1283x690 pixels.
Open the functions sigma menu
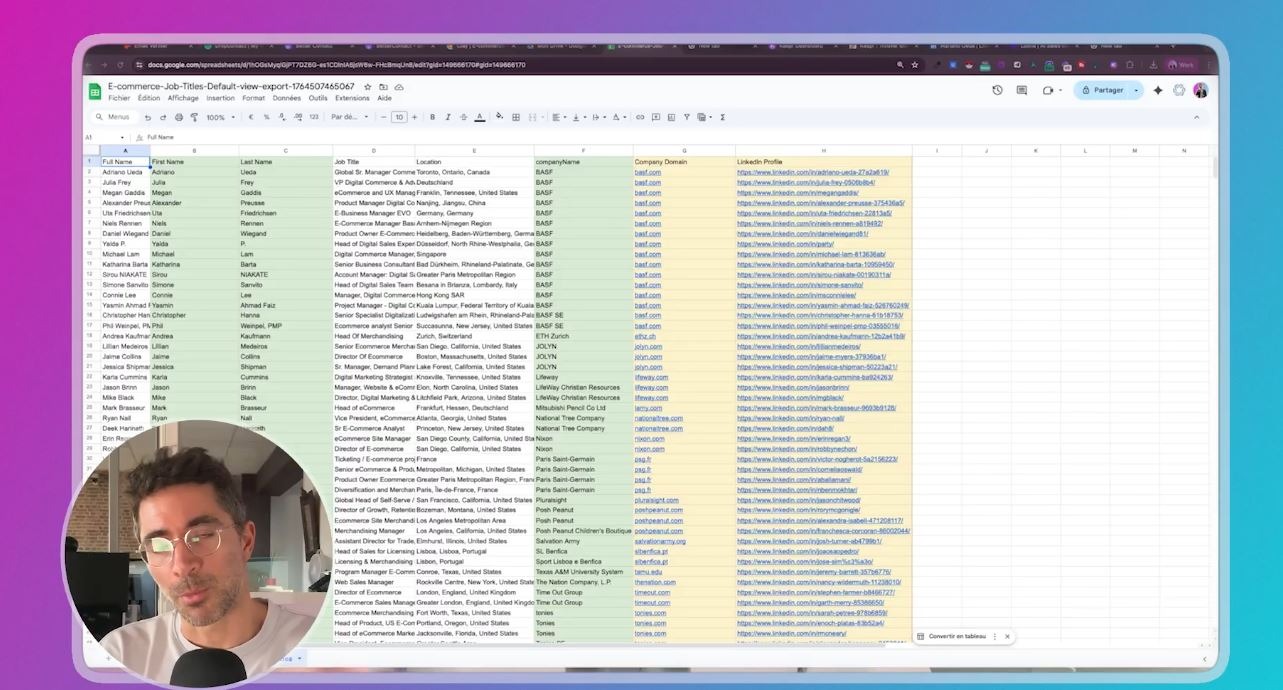pos(723,117)
